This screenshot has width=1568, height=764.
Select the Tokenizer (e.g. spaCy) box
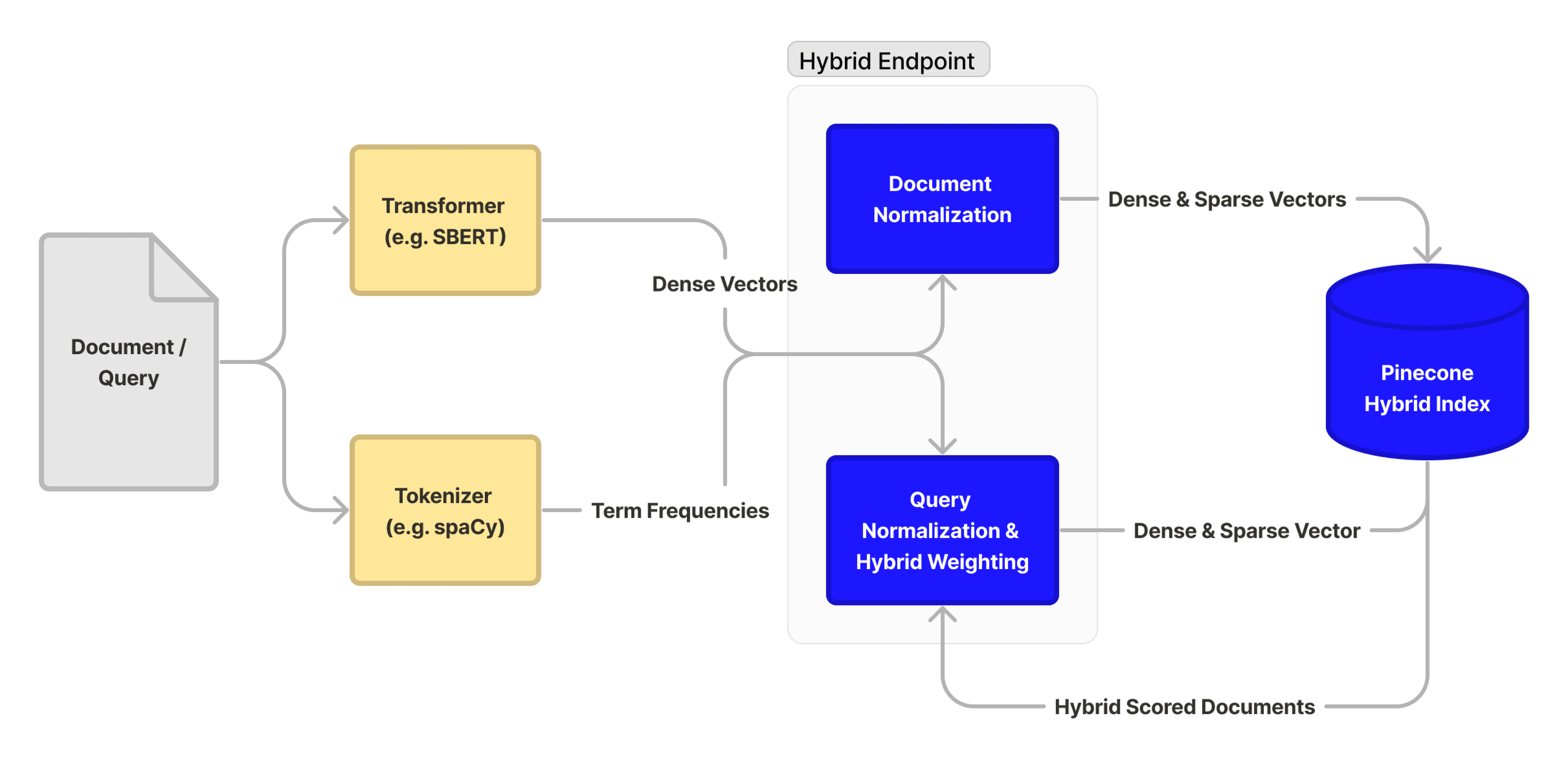coord(445,510)
